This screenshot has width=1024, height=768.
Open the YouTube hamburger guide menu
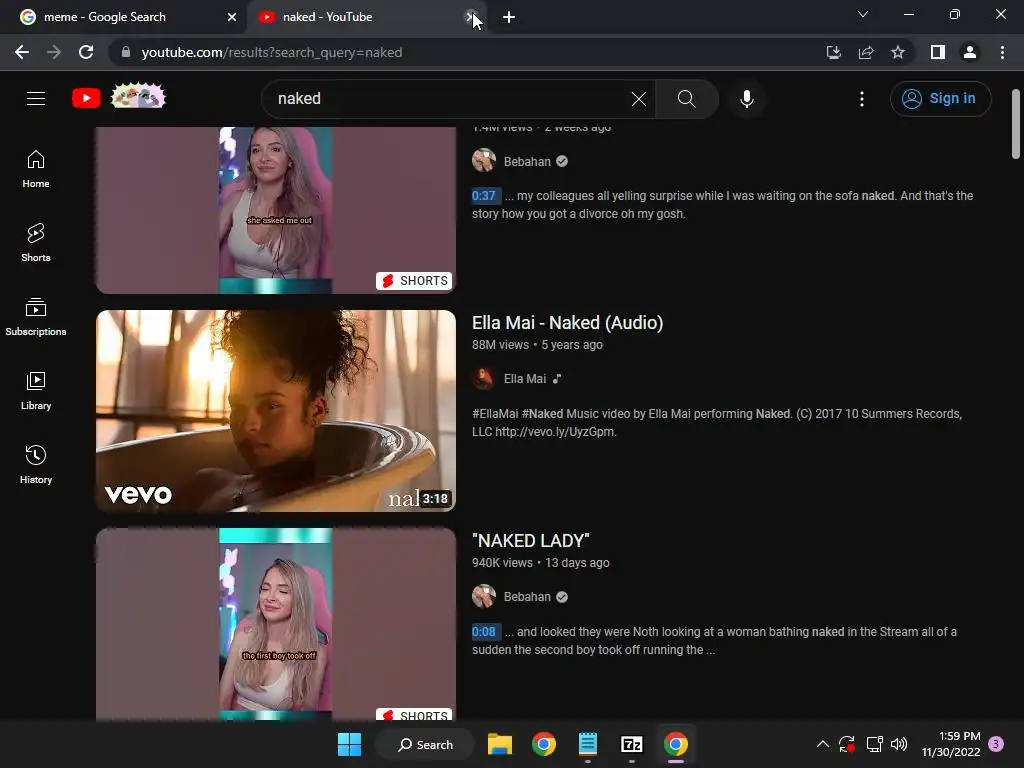tap(36, 99)
